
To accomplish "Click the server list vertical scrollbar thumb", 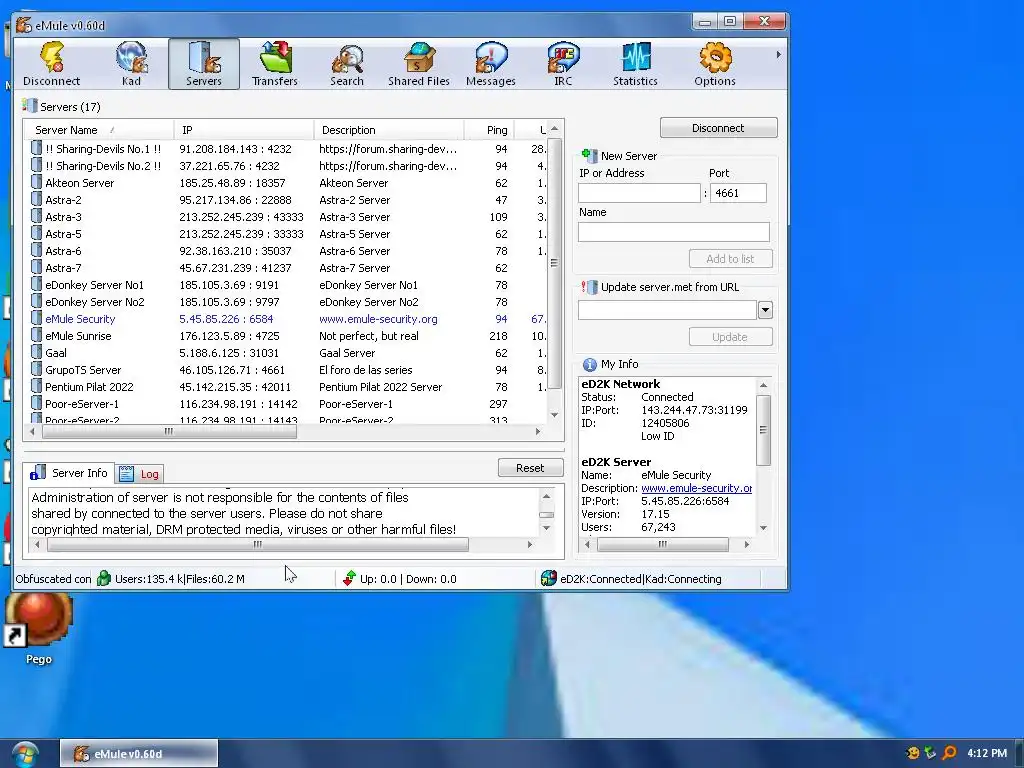I will [x=554, y=263].
